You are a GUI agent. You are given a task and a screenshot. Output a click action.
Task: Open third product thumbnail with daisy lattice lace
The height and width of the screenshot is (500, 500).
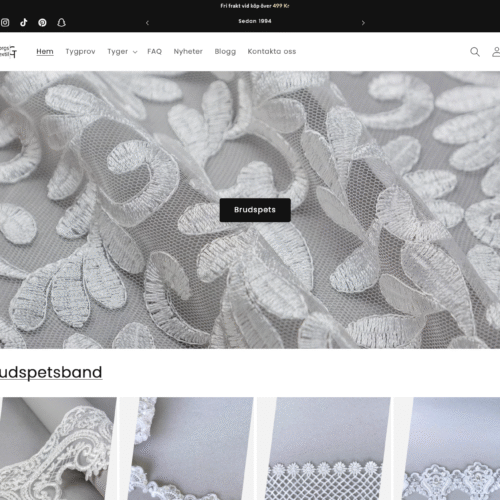point(323,448)
